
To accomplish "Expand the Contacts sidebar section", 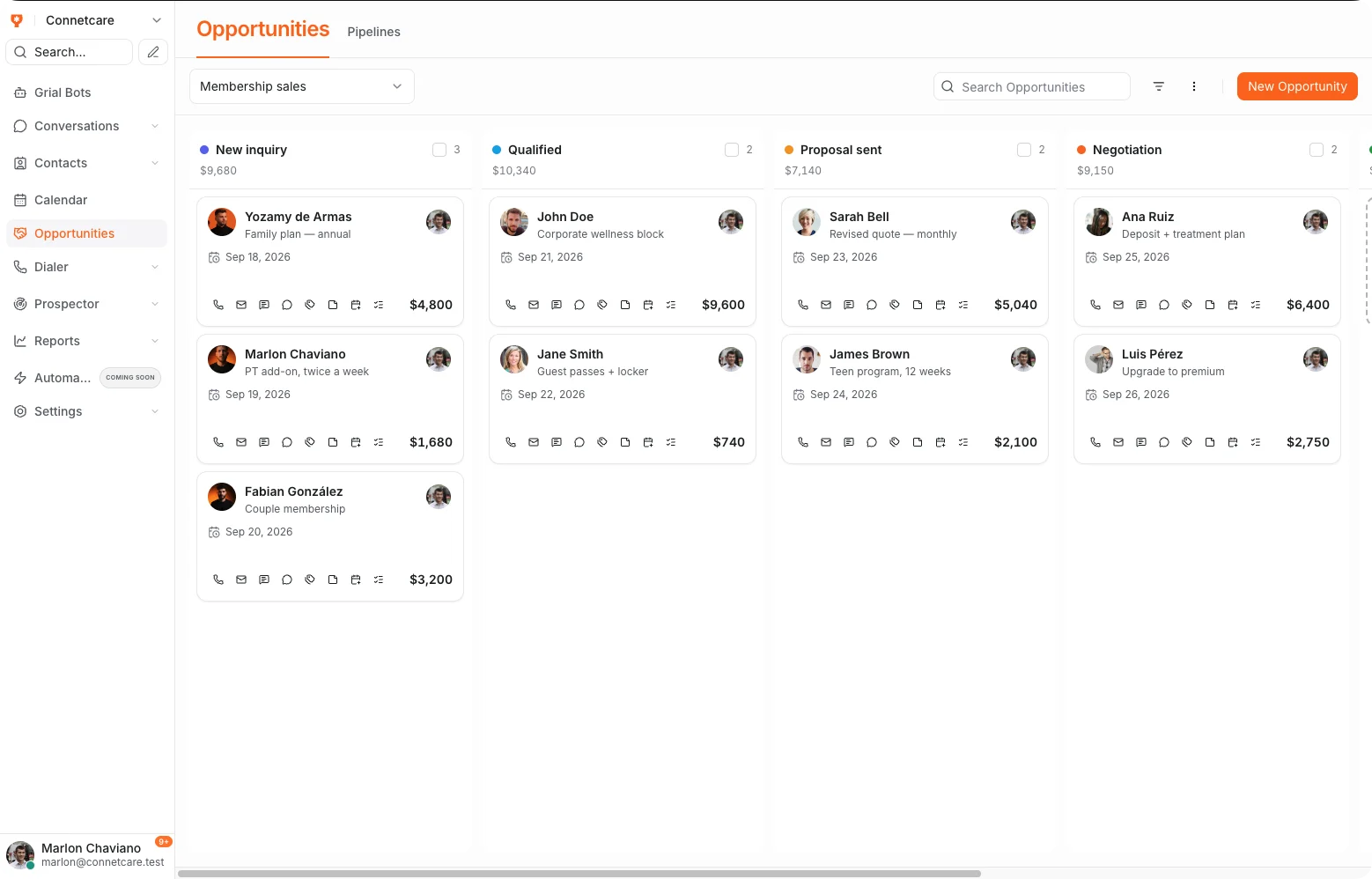I will click(x=155, y=163).
